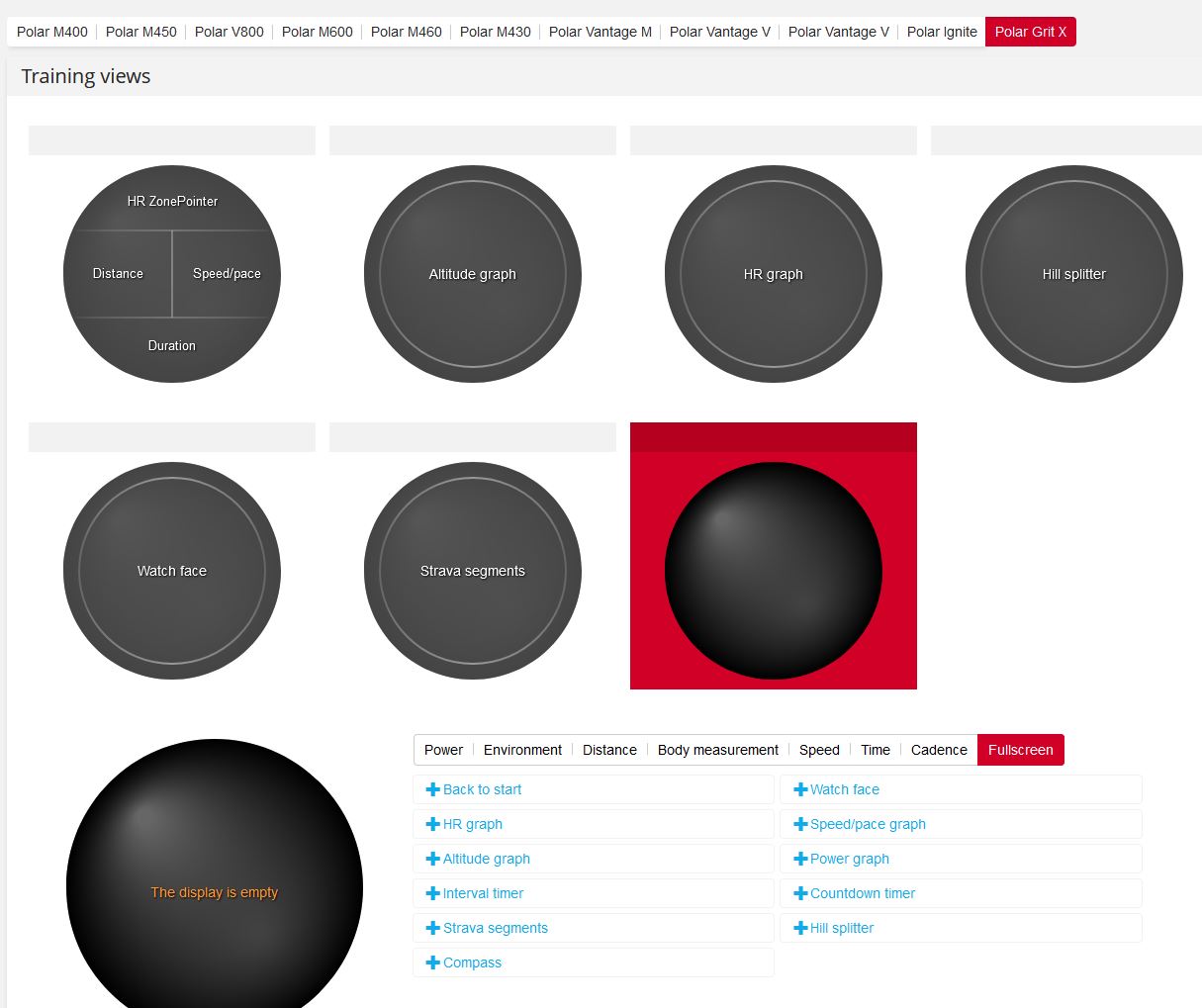Click plus icon beside Back to start
Screen dimensions: 1202x1008
pos(432,789)
